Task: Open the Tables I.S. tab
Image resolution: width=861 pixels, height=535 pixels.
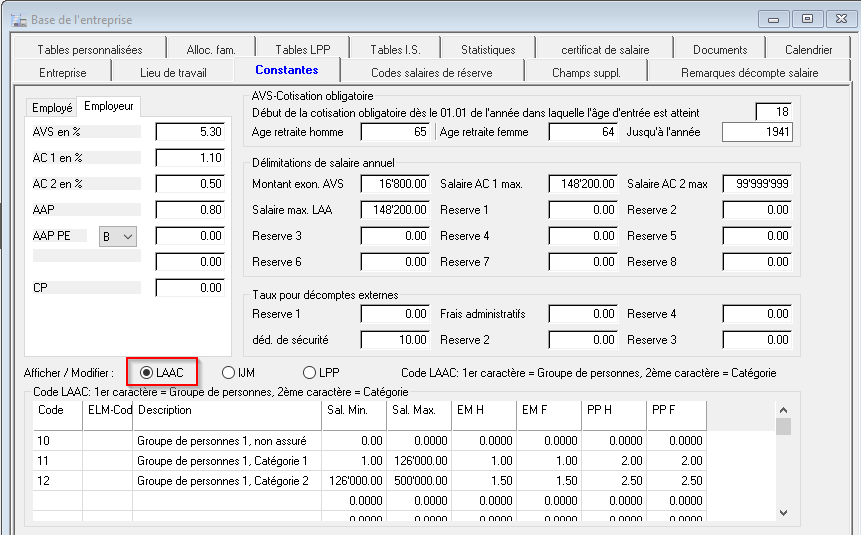Action: (x=395, y=49)
